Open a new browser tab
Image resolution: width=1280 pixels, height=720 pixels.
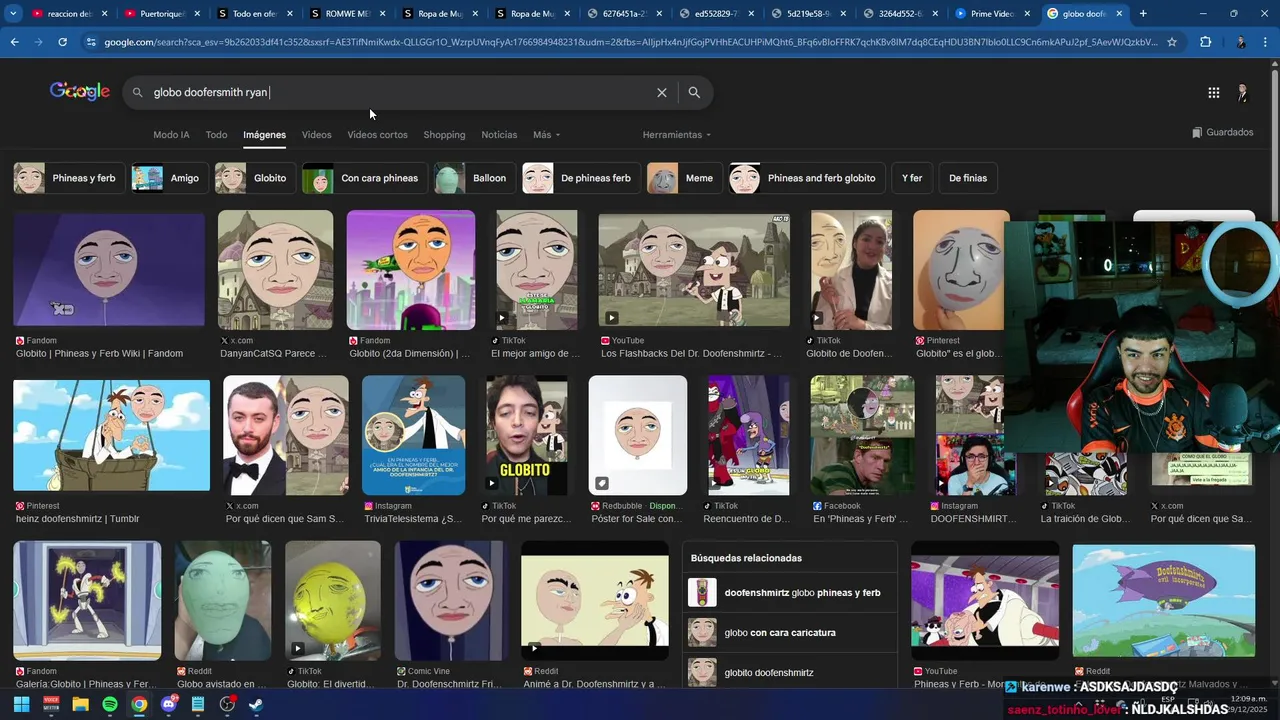(1143, 14)
